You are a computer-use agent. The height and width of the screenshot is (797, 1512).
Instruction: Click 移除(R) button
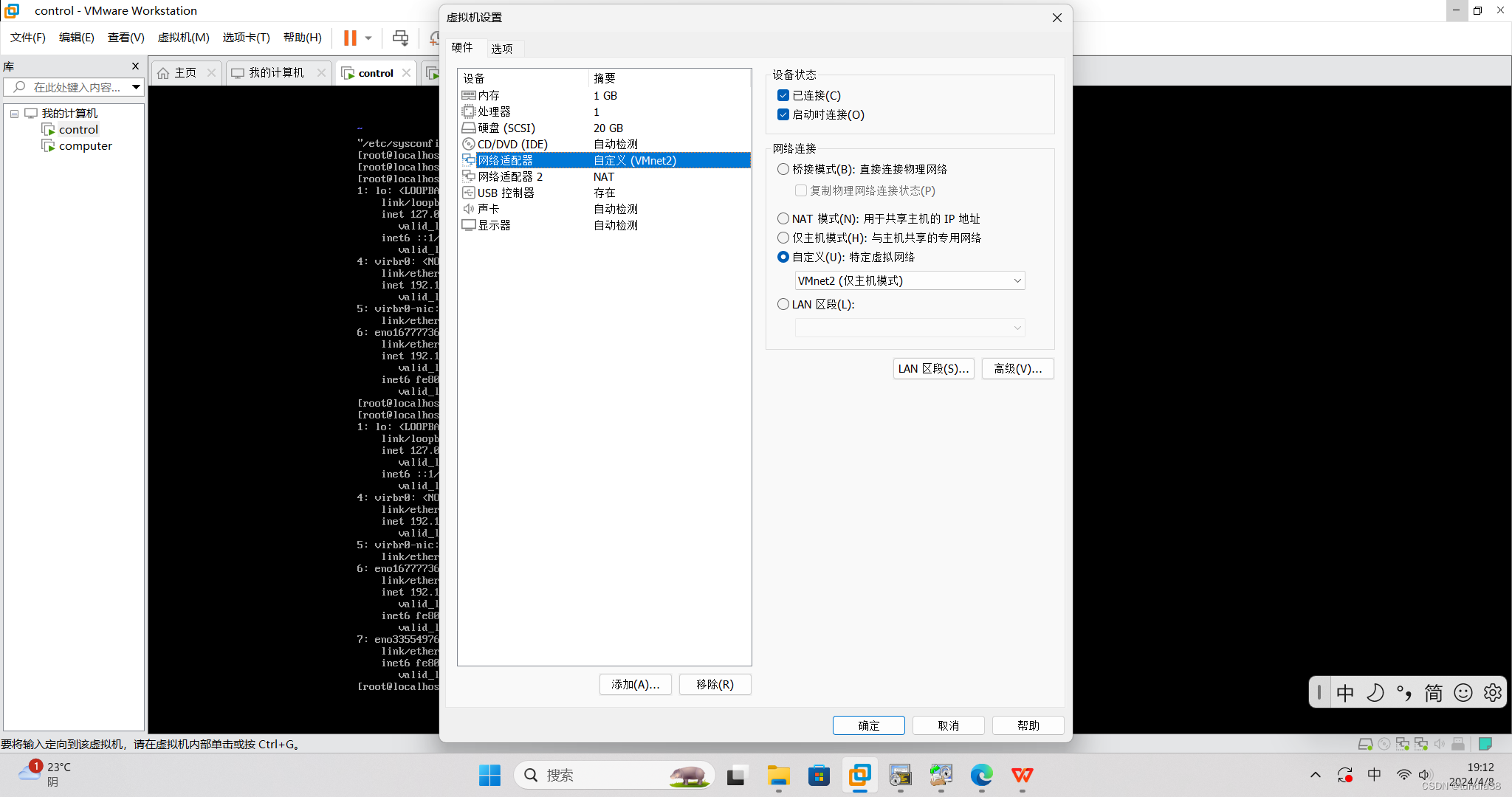(715, 684)
